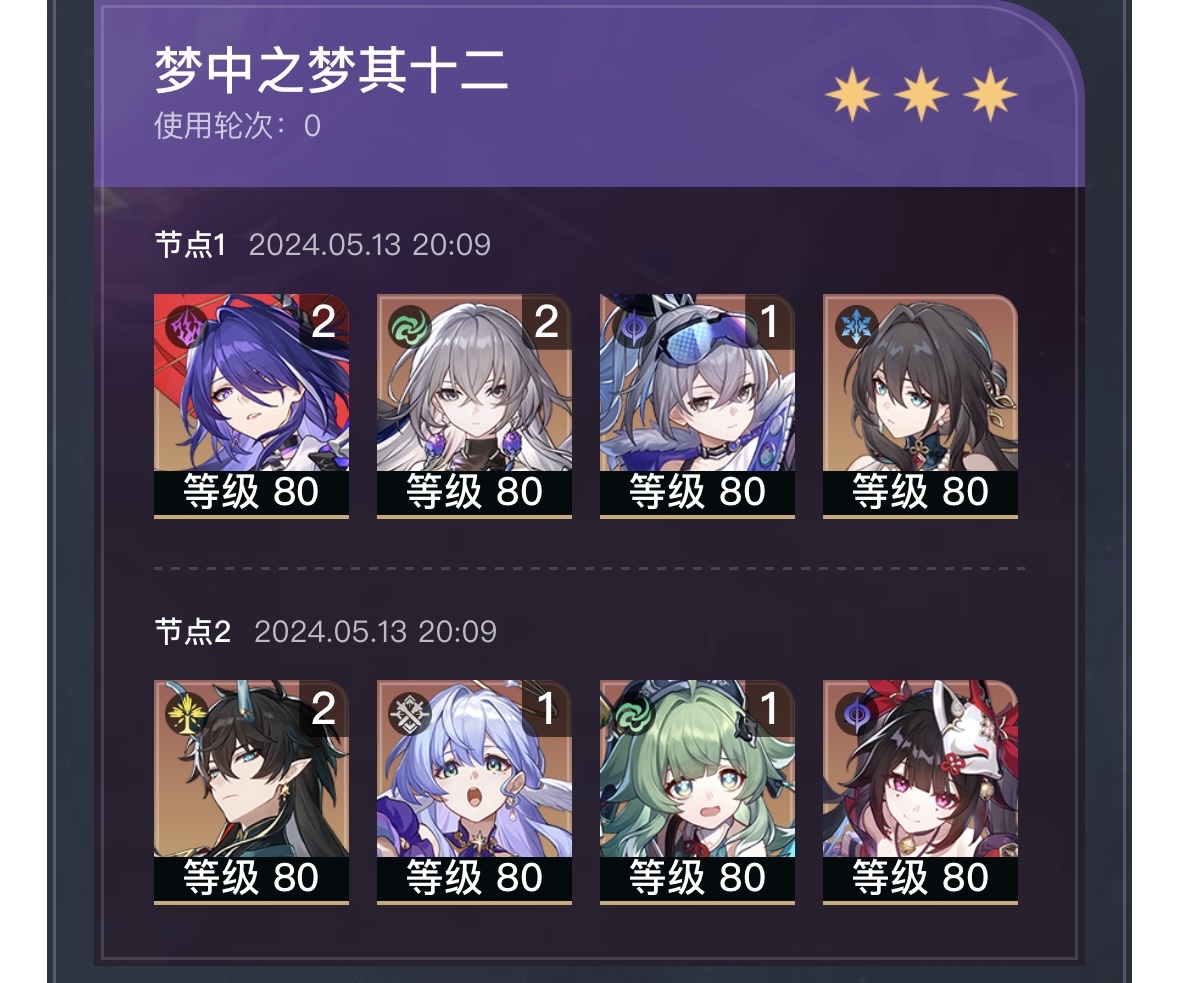Click the Imaginary element icon on the horned character
Image resolution: width=1179 pixels, height=983 pixels.
point(185,713)
